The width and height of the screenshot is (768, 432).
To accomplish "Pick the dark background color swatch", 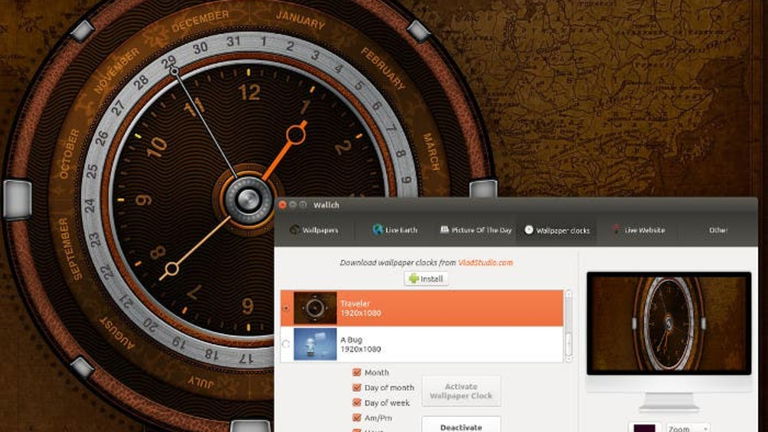I will point(642,427).
